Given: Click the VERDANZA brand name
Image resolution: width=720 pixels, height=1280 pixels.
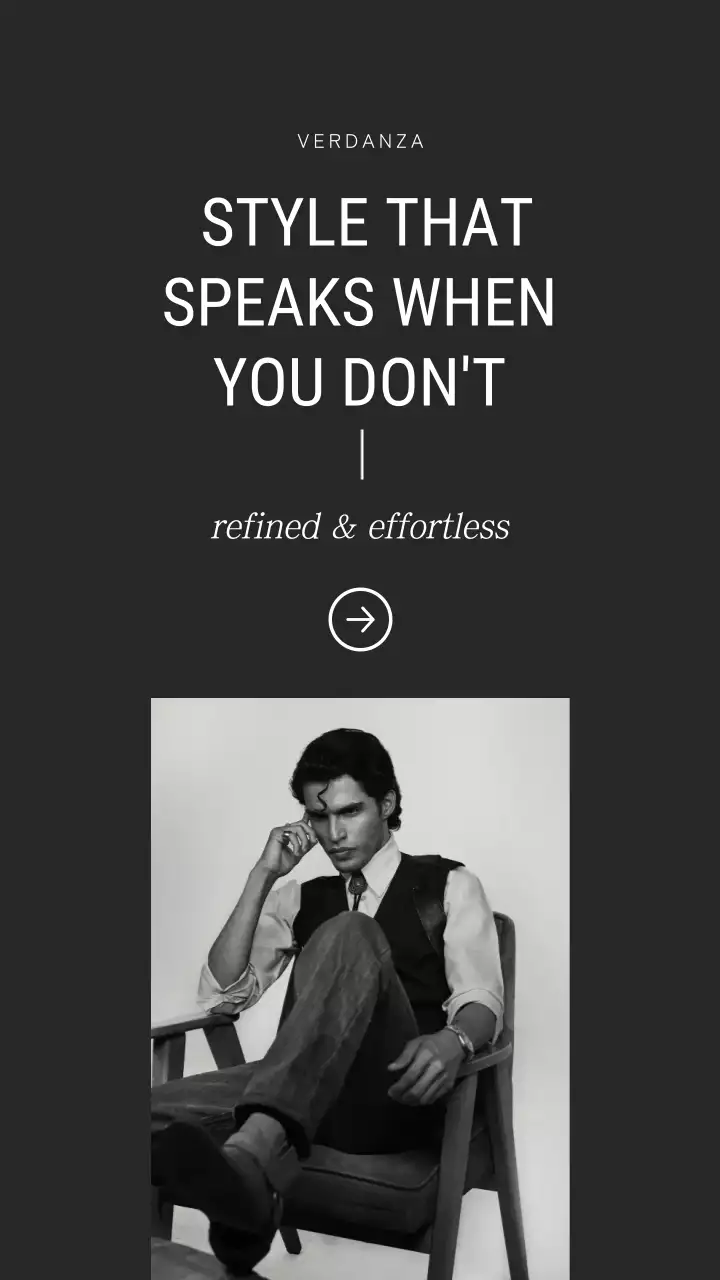Looking at the screenshot, I should pos(361,142).
